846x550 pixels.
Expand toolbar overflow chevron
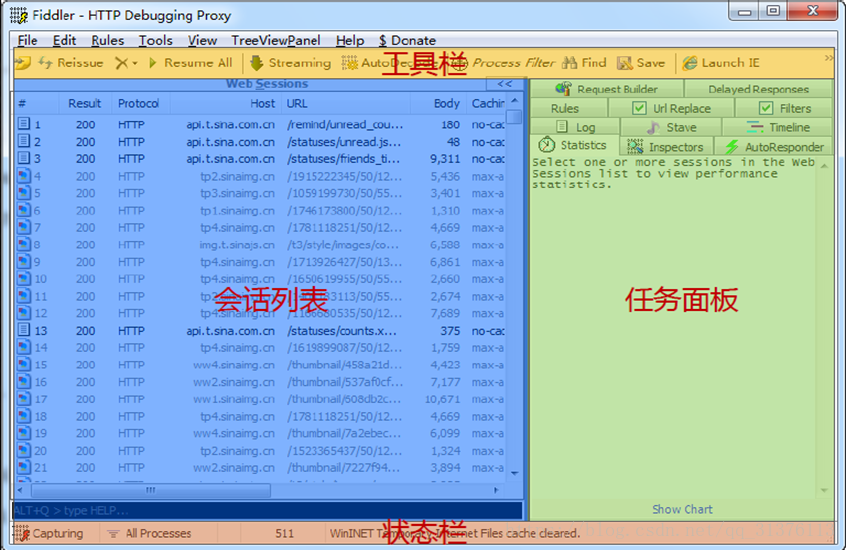point(829,58)
